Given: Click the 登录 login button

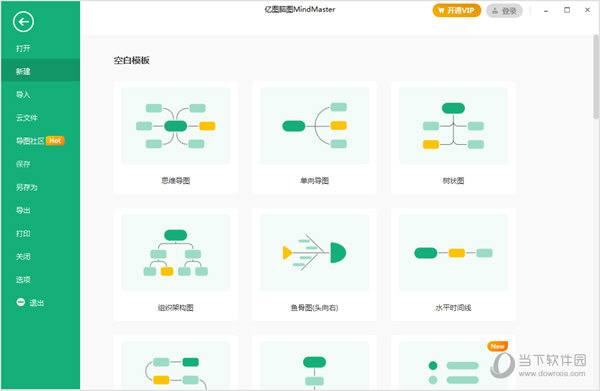Looking at the screenshot, I should (504, 11).
